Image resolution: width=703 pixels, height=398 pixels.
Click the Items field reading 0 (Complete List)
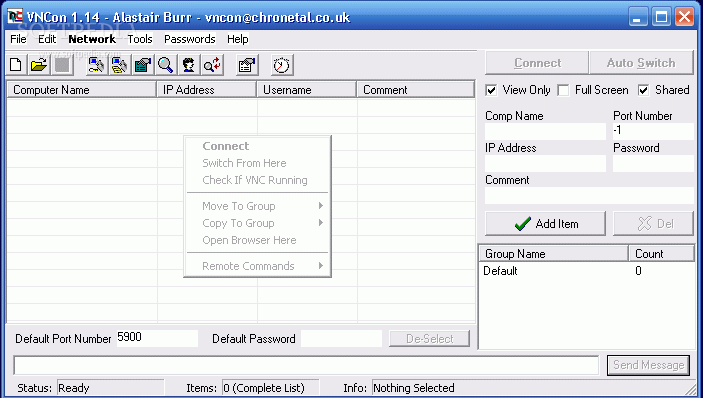tap(270, 388)
